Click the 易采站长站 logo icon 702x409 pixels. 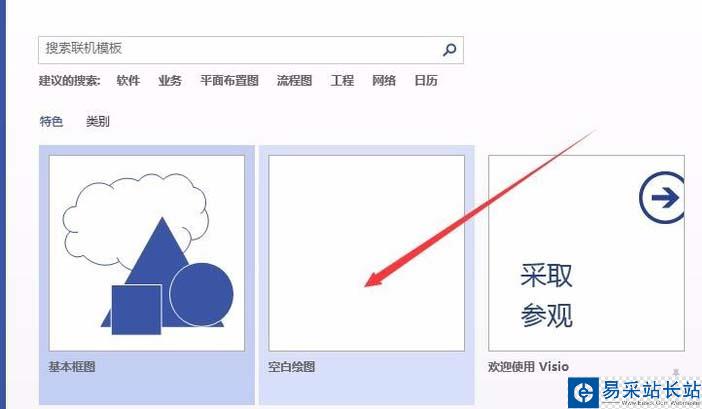point(583,392)
